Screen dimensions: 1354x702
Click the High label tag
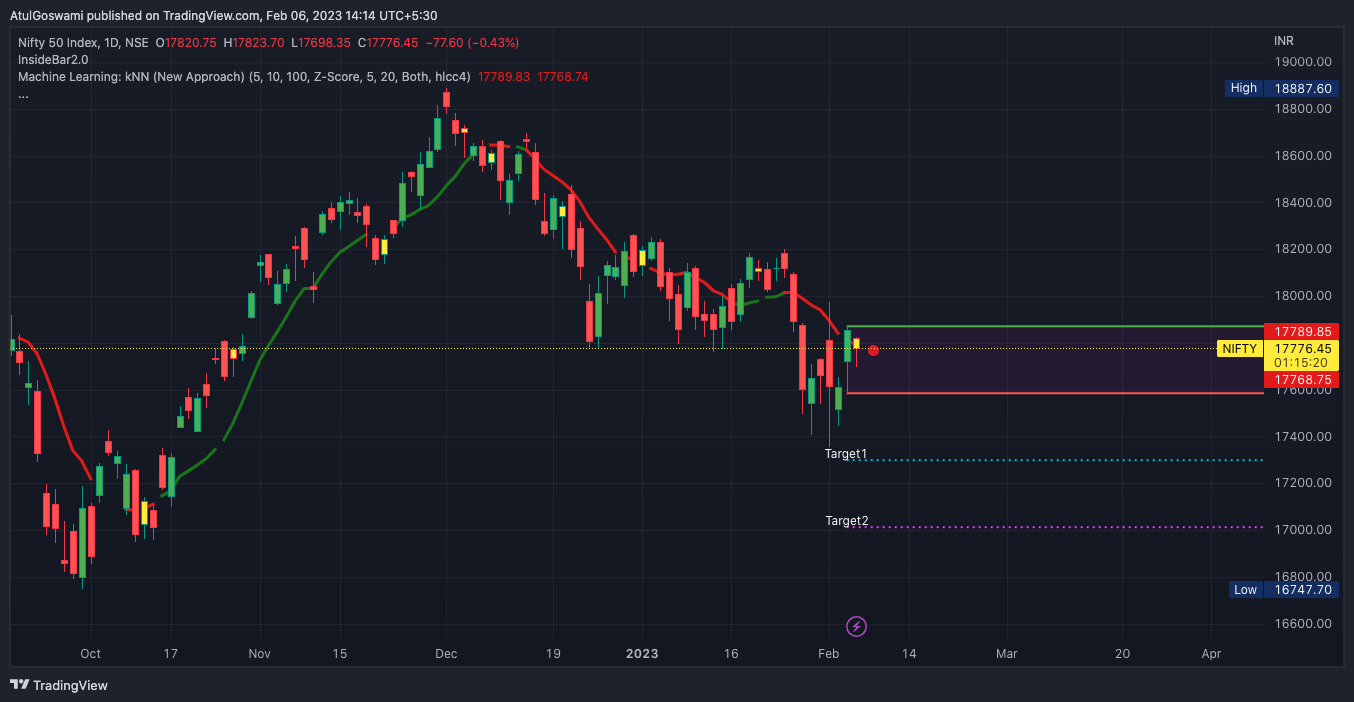[1244, 88]
